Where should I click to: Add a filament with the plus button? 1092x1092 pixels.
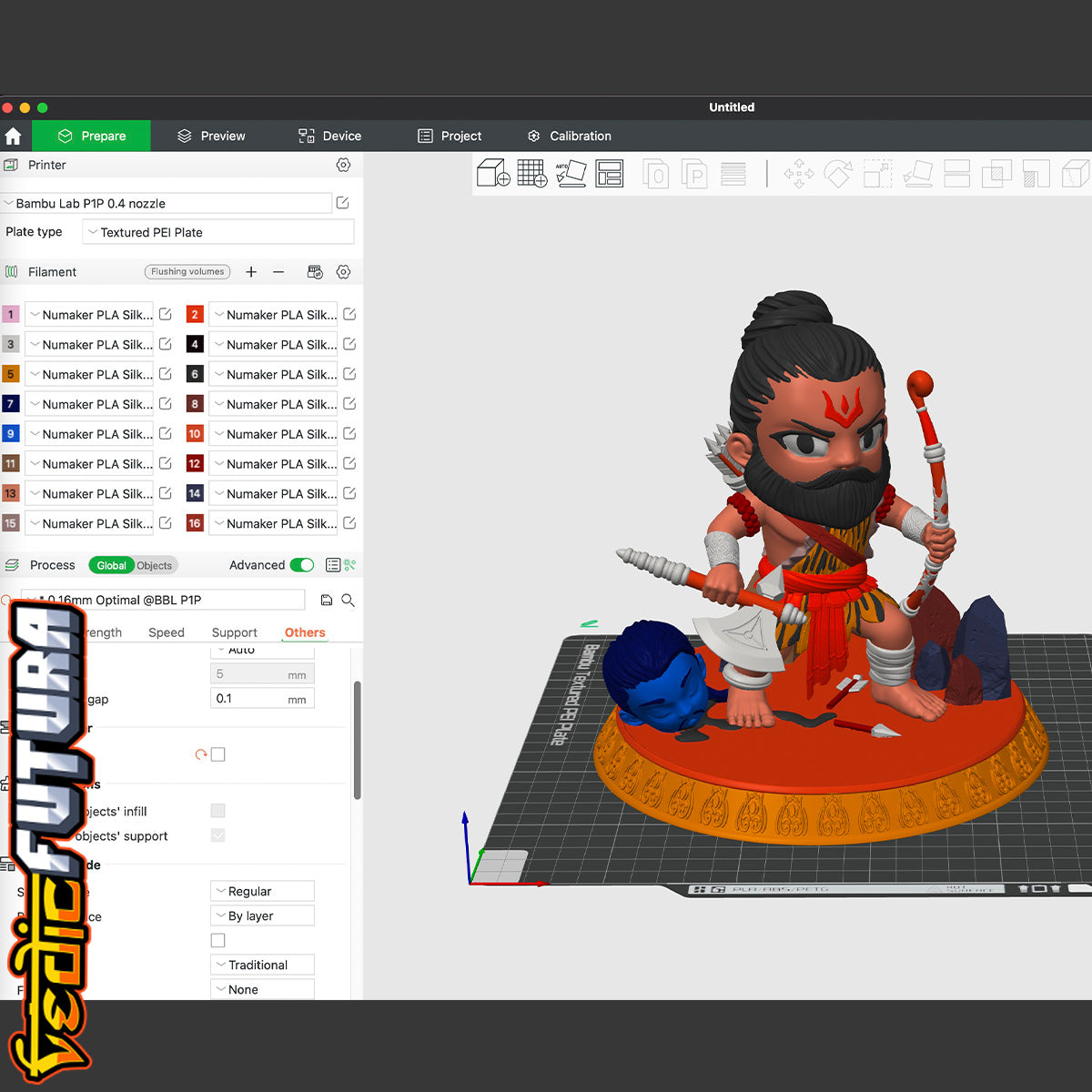pyautogui.click(x=251, y=272)
